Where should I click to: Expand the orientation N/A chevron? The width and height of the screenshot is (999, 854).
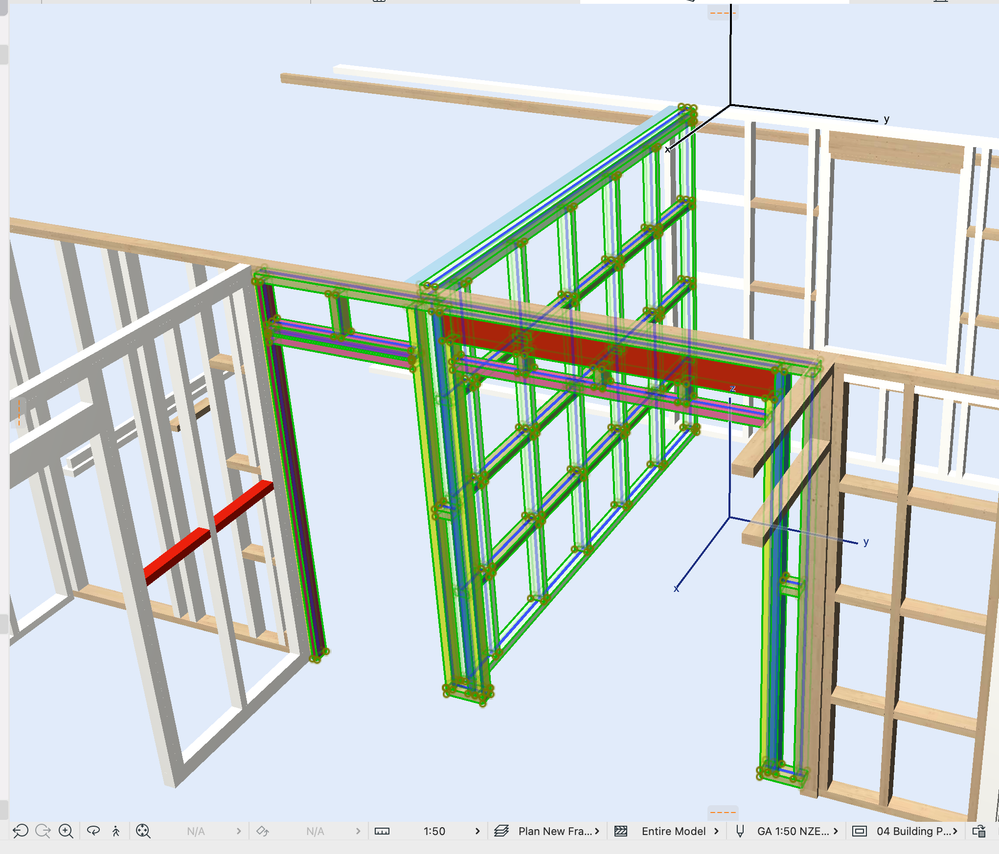(x=358, y=831)
